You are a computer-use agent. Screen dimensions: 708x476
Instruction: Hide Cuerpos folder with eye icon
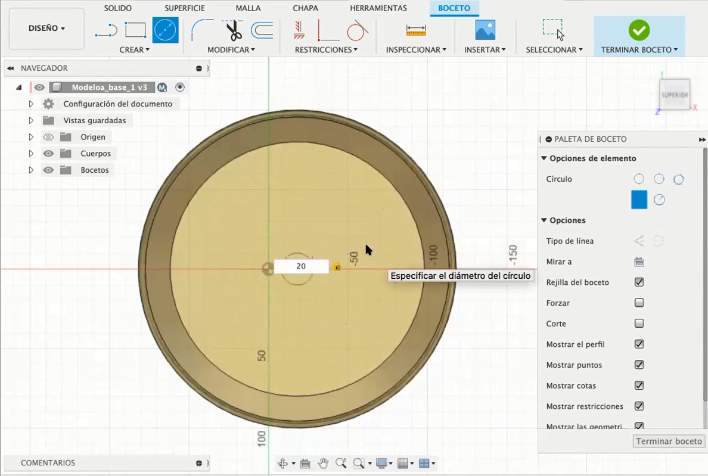pos(48,154)
